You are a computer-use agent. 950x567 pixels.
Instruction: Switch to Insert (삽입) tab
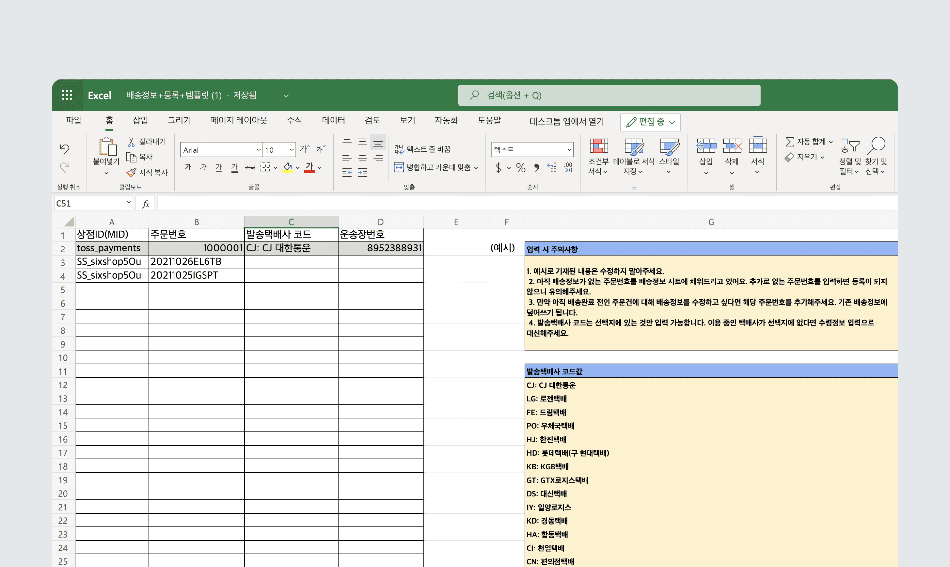coord(140,121)
